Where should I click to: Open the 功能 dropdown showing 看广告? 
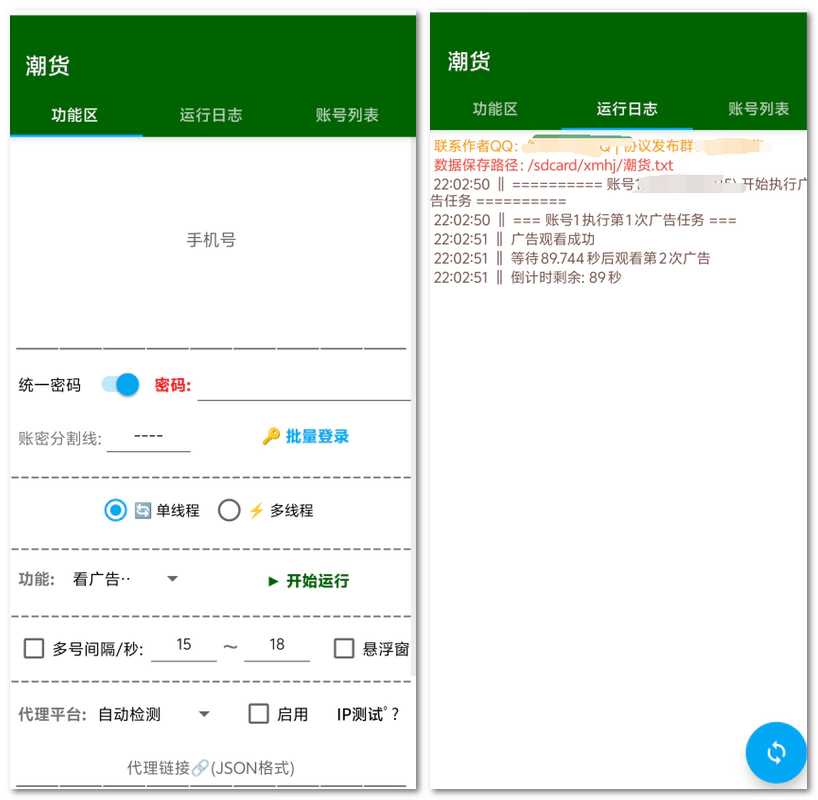(125, 580)
